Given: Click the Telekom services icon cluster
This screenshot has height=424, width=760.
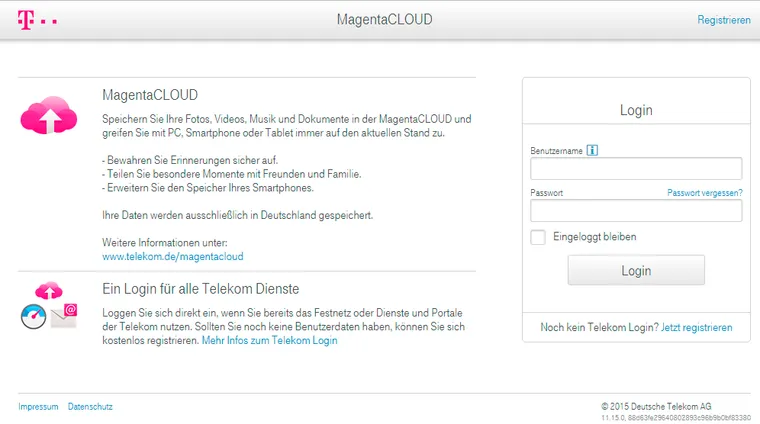Looking at the screenshot, I should (48, 305).
